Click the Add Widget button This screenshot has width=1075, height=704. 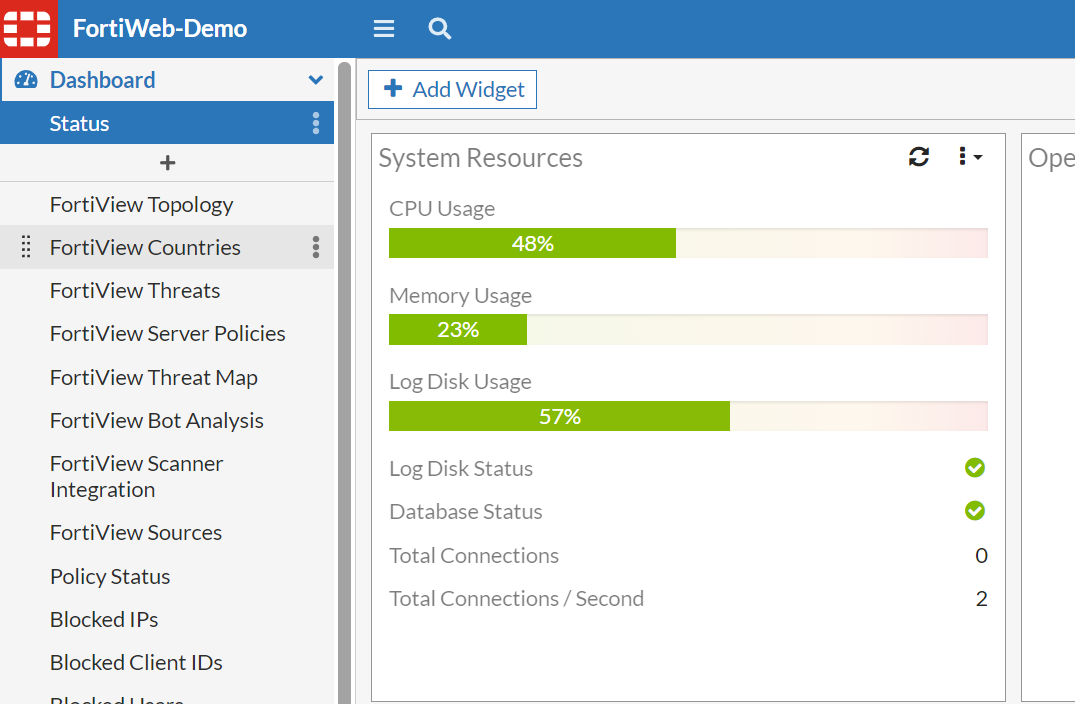(452, 89)
